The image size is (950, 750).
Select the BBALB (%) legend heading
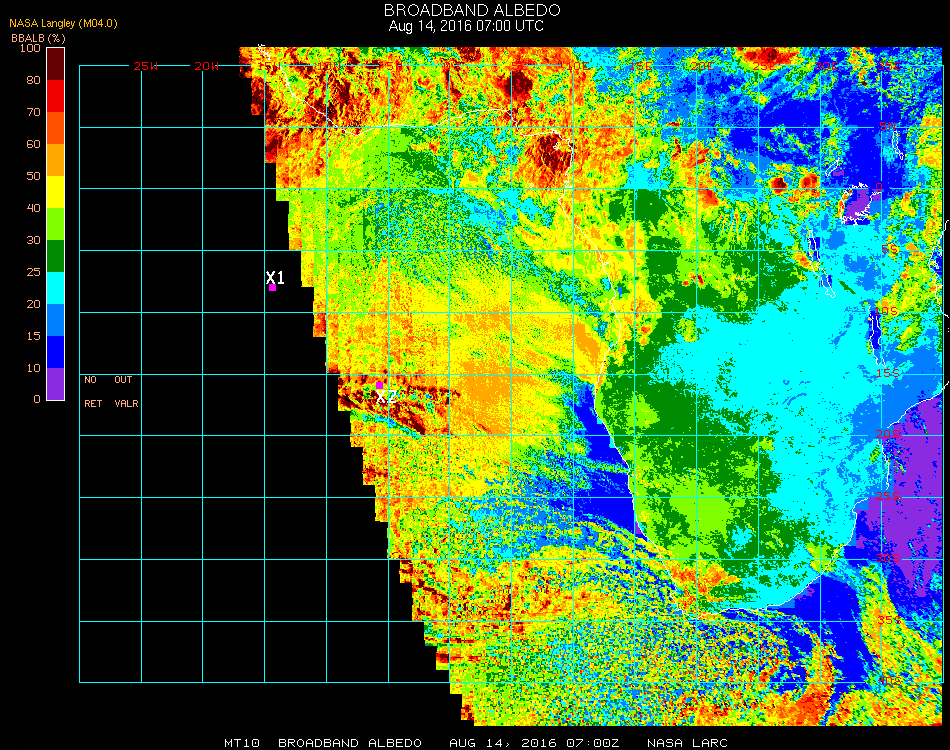tap(31, 37)
